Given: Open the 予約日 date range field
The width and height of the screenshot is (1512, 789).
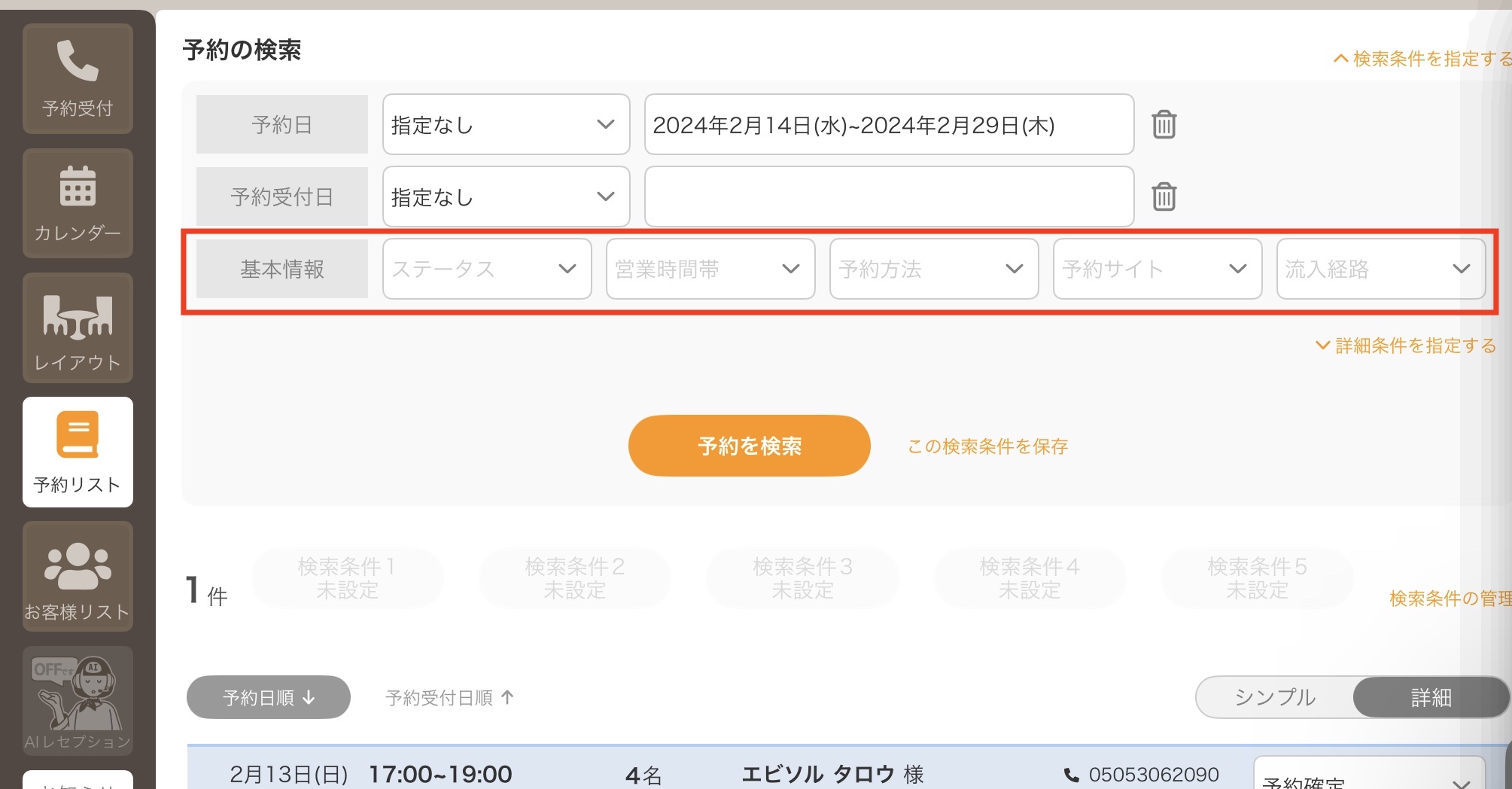Looking at the screenshot, I should (889, 124).
